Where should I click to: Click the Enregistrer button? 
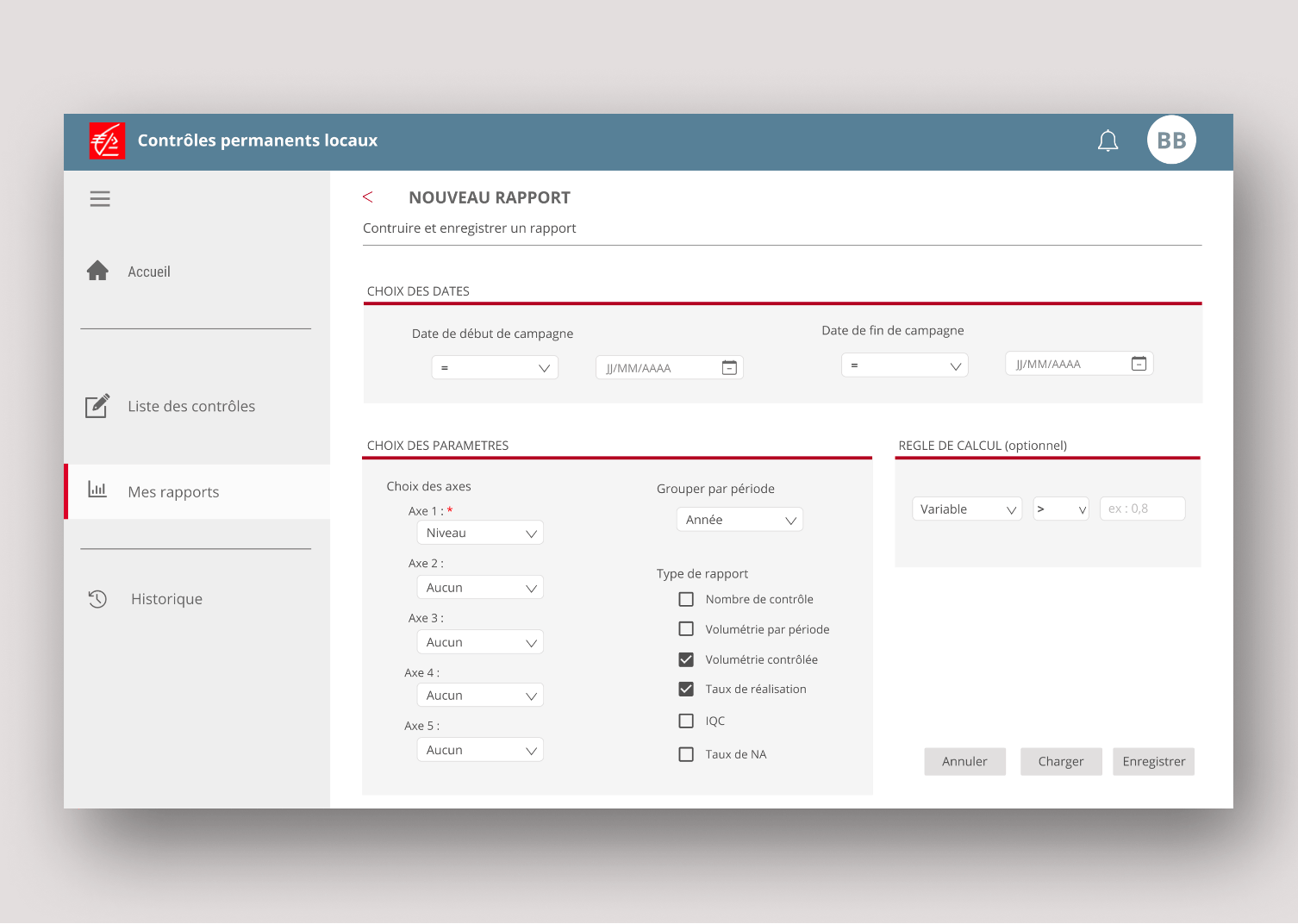[1153, 761]
